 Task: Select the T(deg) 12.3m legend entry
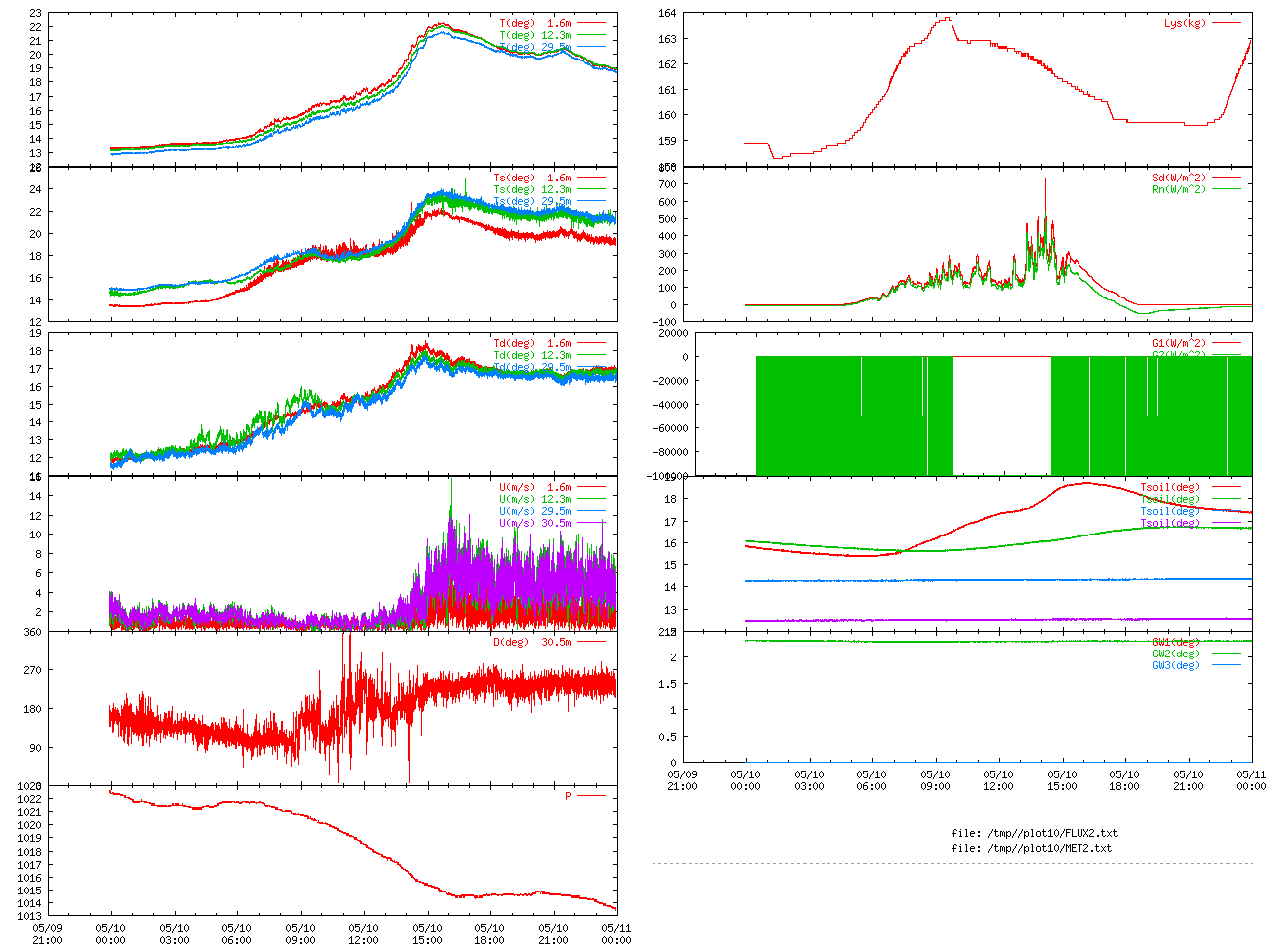pyautogui.click(x=535, y=35)
